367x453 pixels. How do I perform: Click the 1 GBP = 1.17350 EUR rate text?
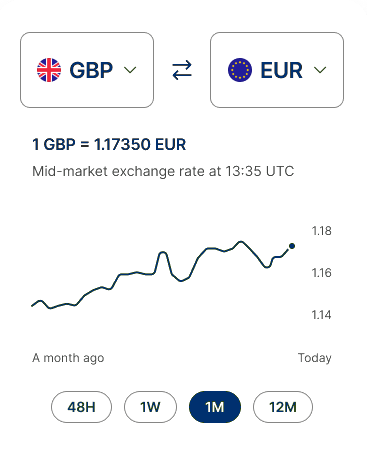coord(109,145)
